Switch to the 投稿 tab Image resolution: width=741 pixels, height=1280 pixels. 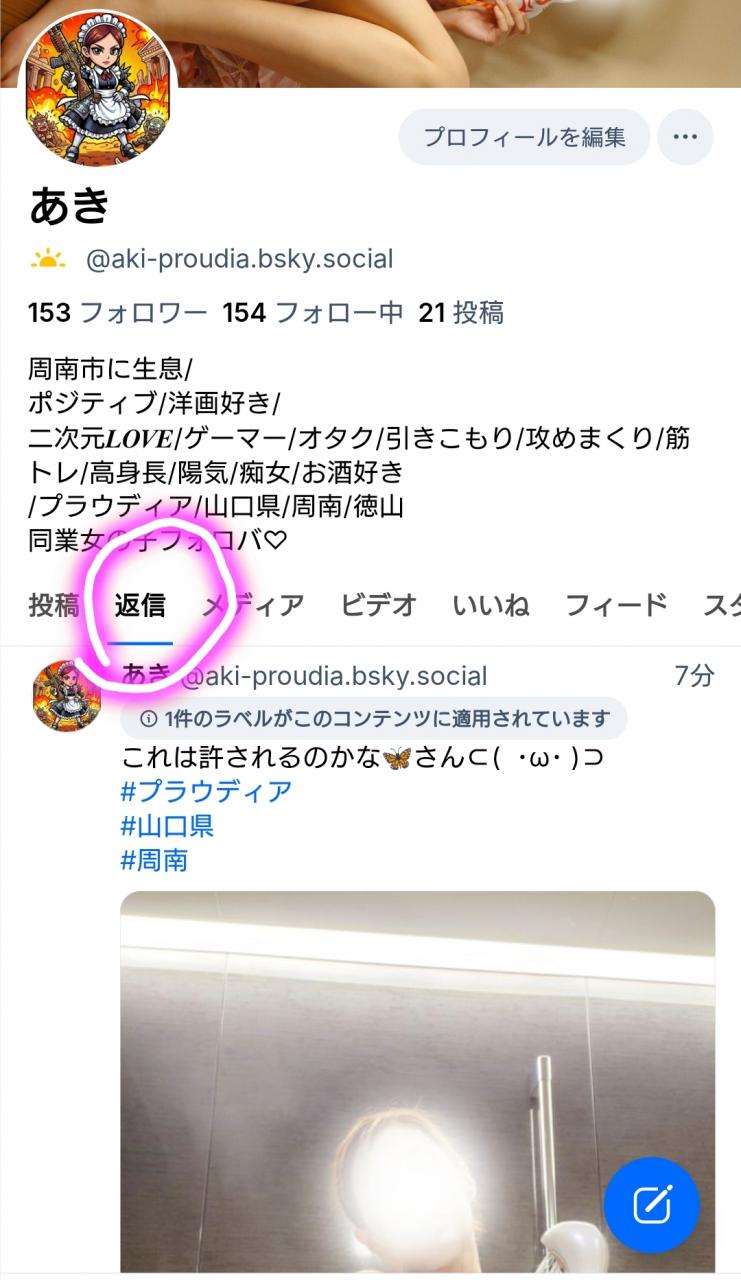tap(54, 605)
